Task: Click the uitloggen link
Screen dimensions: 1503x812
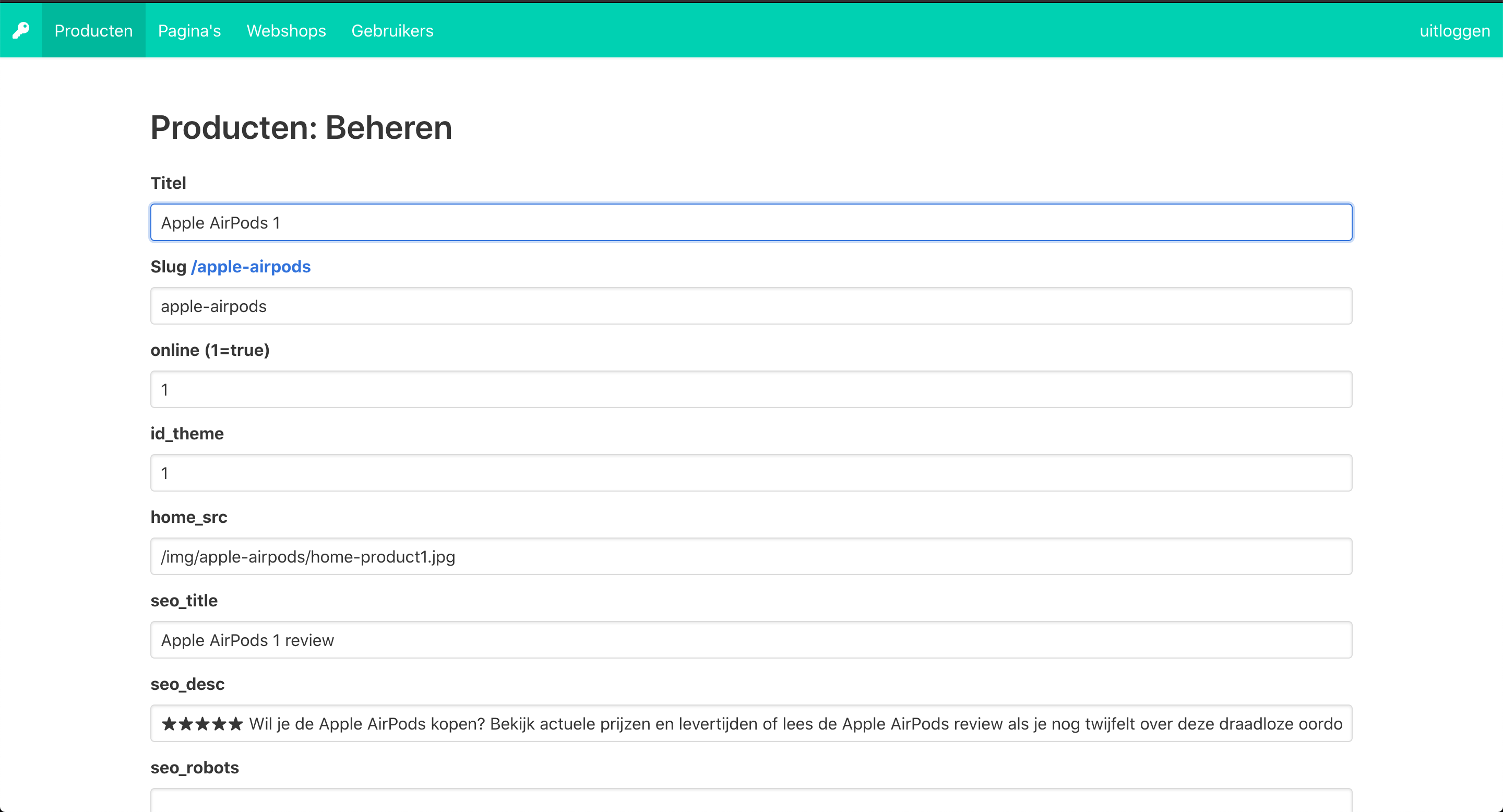Action: pos(1454,30)
